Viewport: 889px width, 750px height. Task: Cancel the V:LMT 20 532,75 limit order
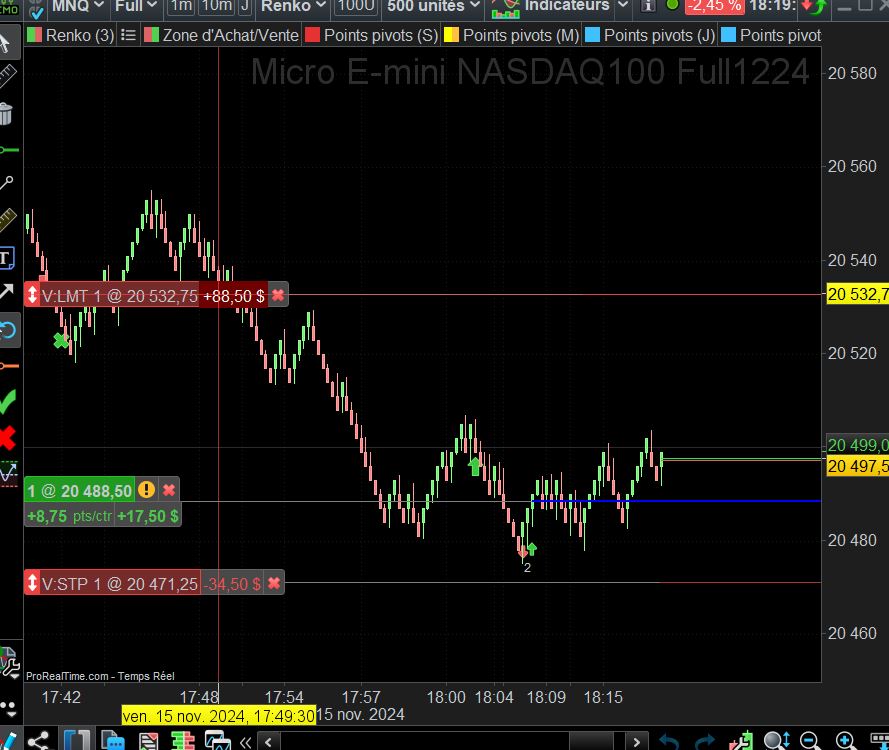(278, 295)
